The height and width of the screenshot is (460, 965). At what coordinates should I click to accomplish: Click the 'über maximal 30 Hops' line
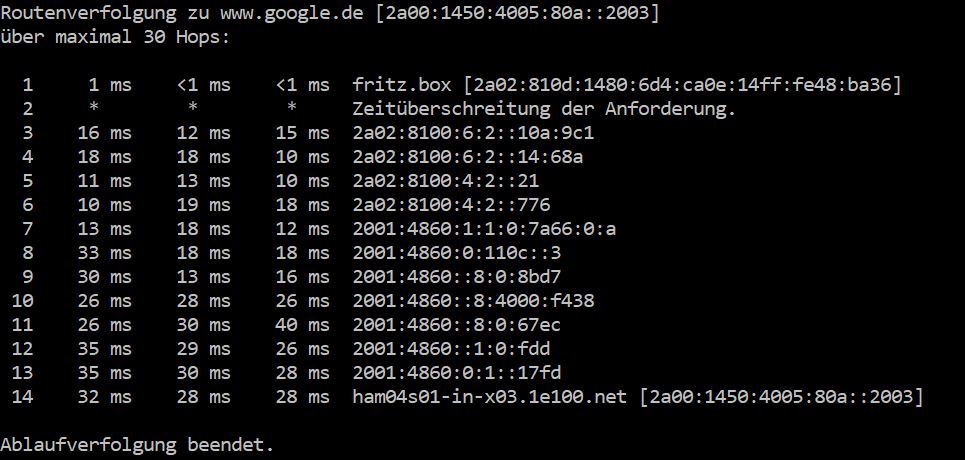coord(115,37)
